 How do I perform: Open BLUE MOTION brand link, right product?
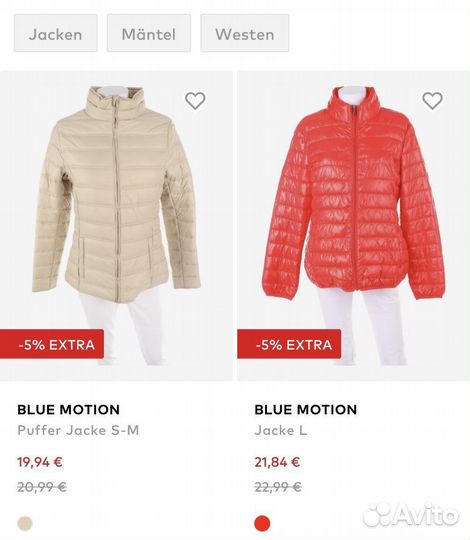306,409
